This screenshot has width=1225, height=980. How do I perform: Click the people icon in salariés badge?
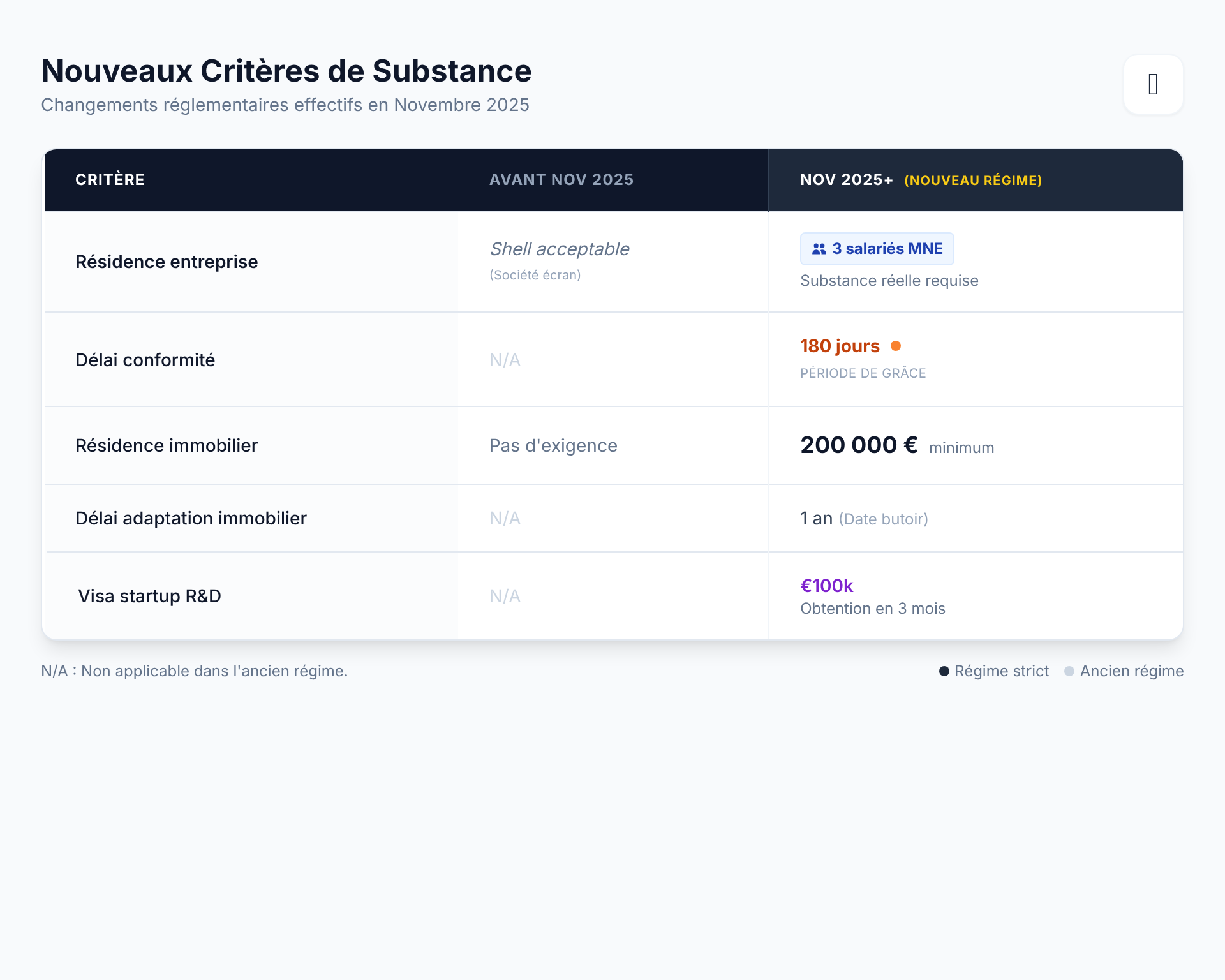tap(819, 249)
